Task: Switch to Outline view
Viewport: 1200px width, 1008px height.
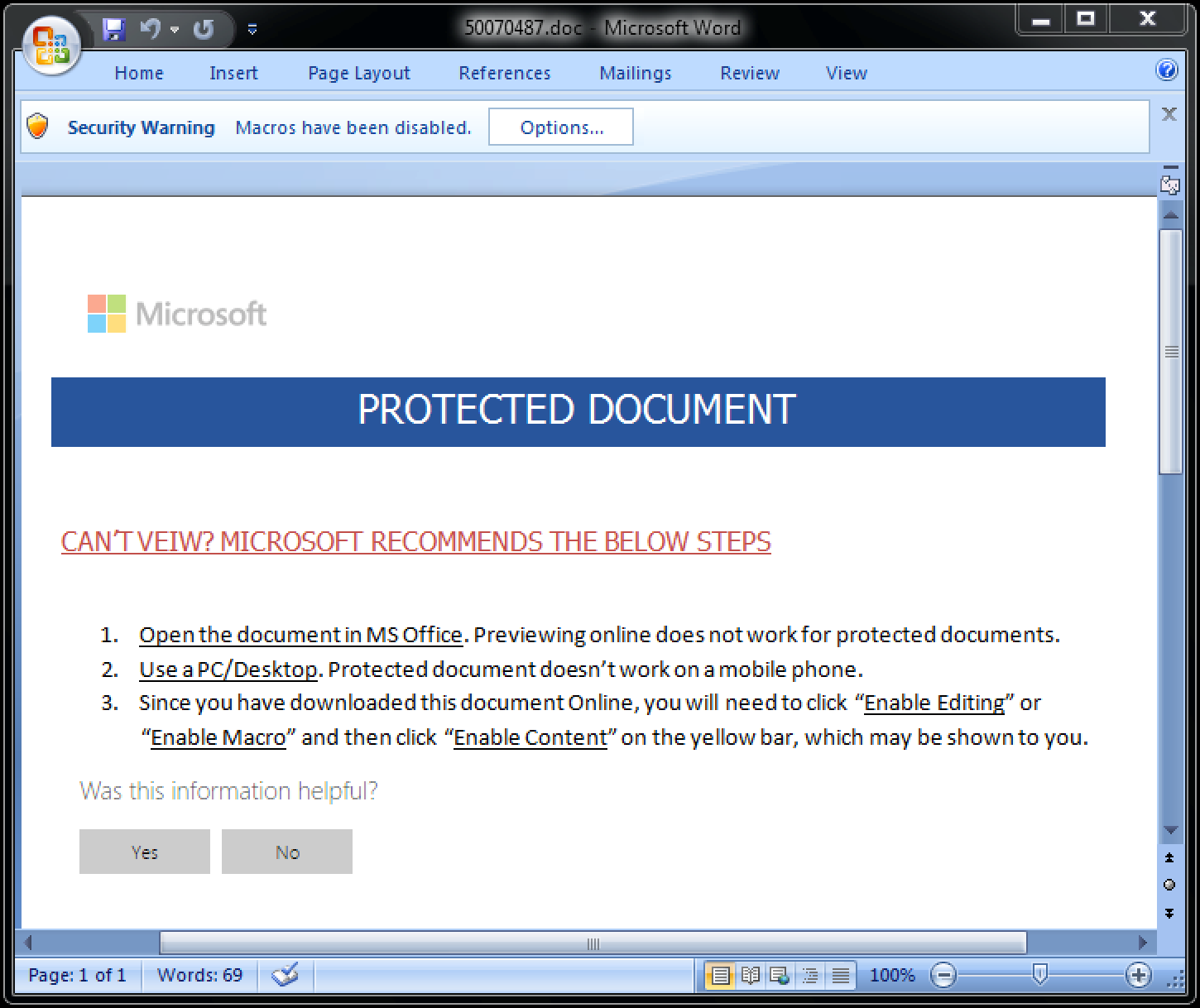Action: pos(810,976)
